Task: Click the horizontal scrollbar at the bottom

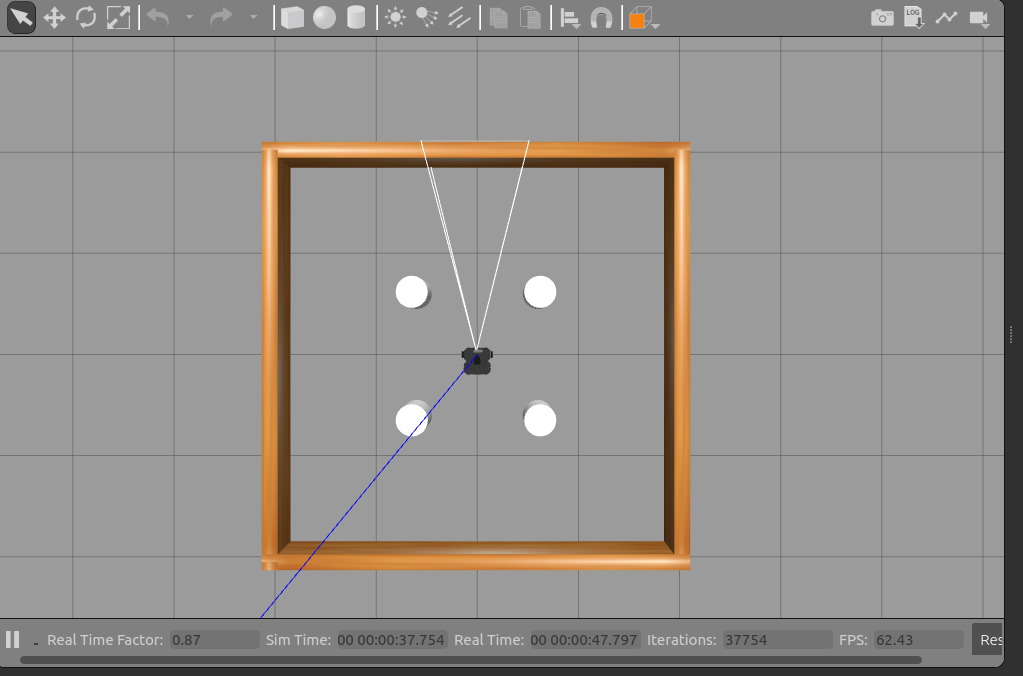Action: coord(470,660)
